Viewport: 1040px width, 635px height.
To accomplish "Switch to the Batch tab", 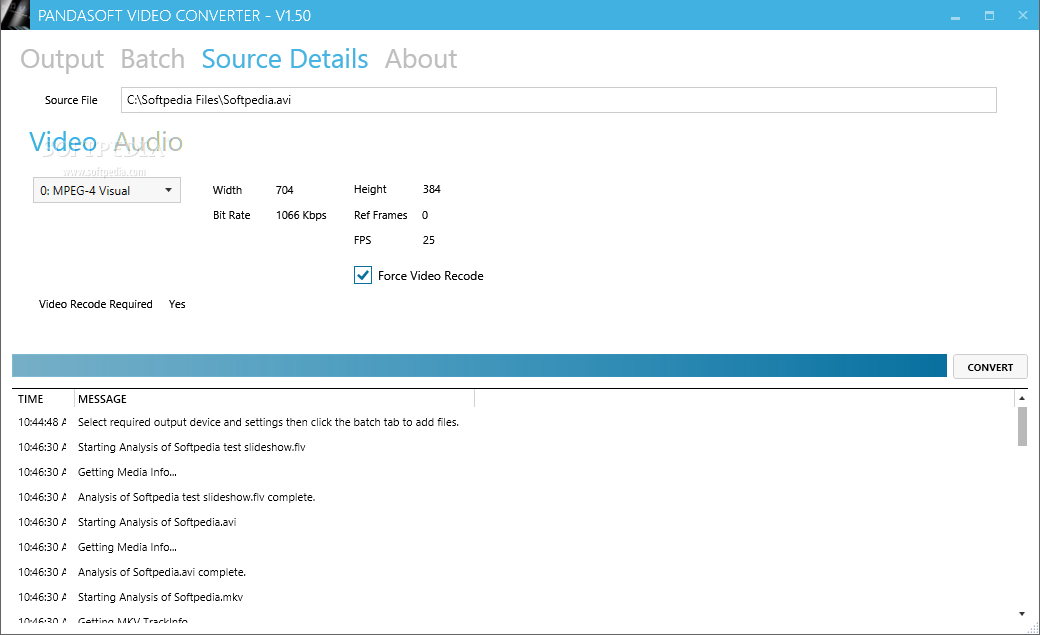I will (x=153, y=59).
